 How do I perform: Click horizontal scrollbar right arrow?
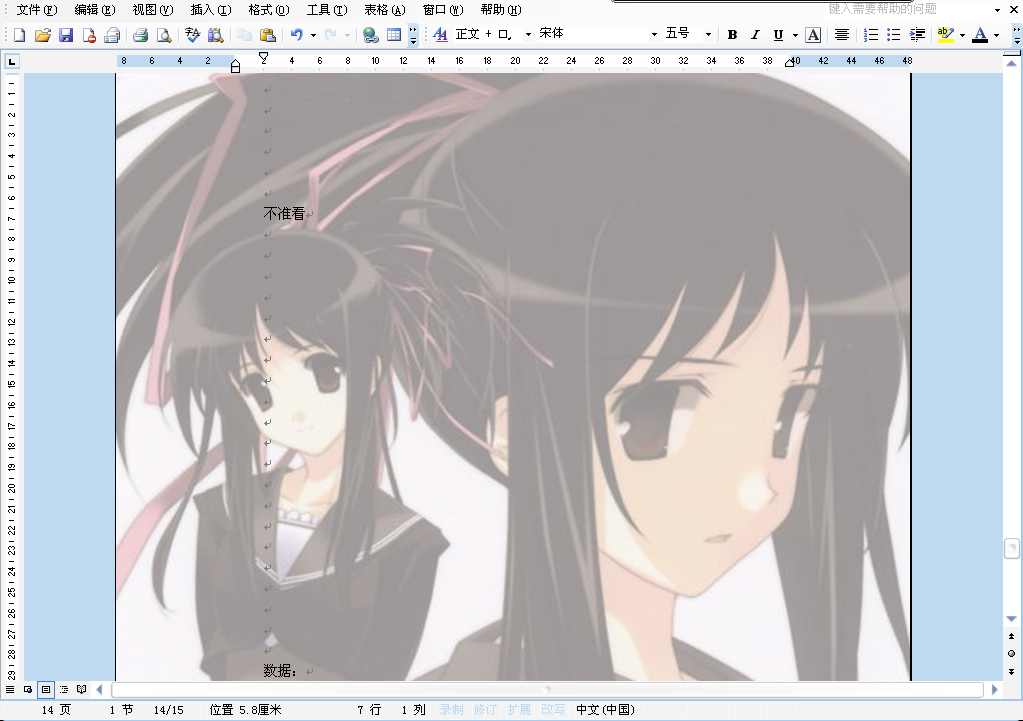click(994, 689)
